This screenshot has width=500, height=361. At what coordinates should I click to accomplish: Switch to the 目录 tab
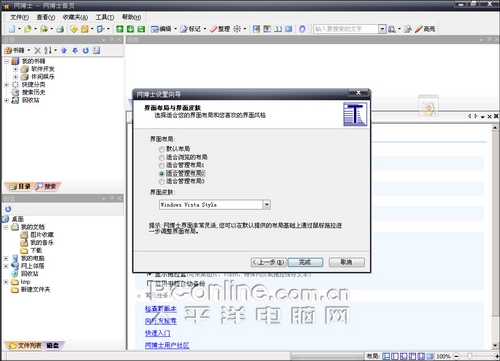(20, 186)
